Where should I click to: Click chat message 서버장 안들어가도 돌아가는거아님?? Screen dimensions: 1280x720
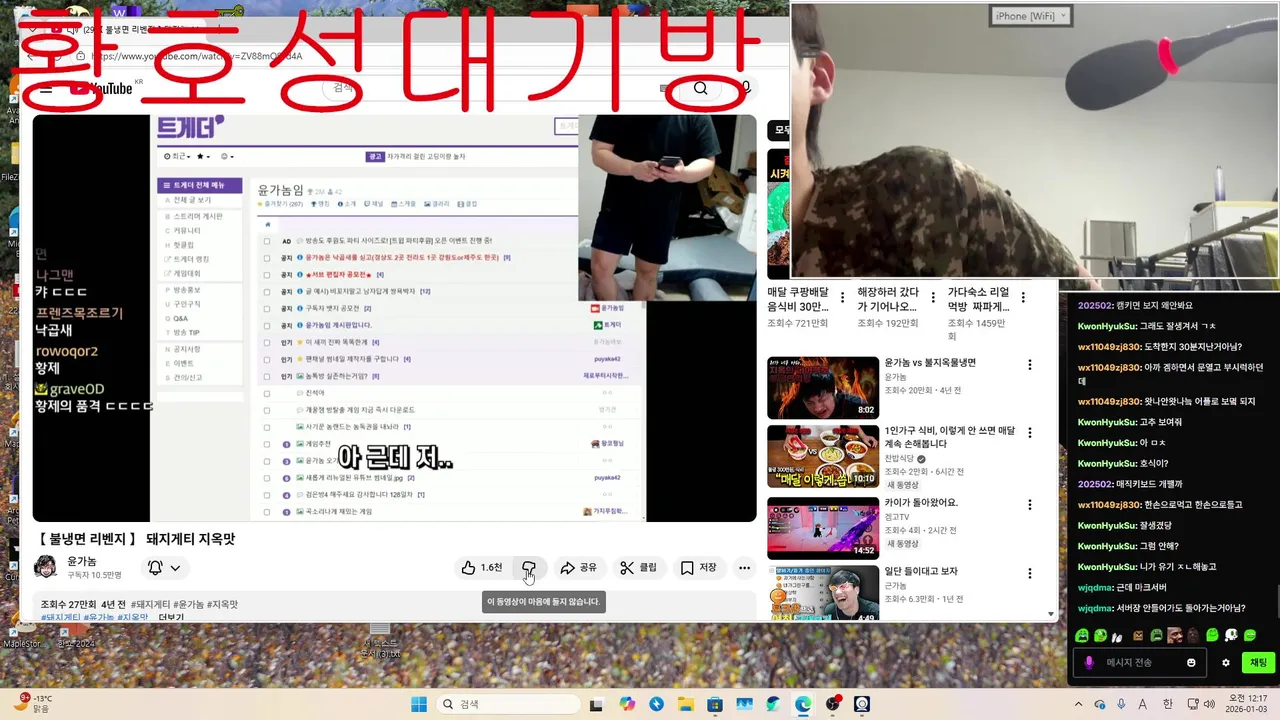1162,608
